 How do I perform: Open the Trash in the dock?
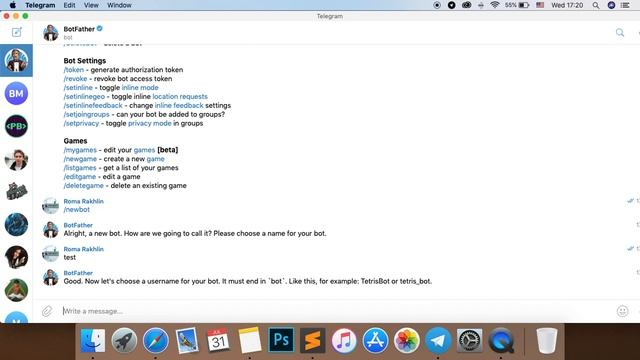click(x=547, y=340)
